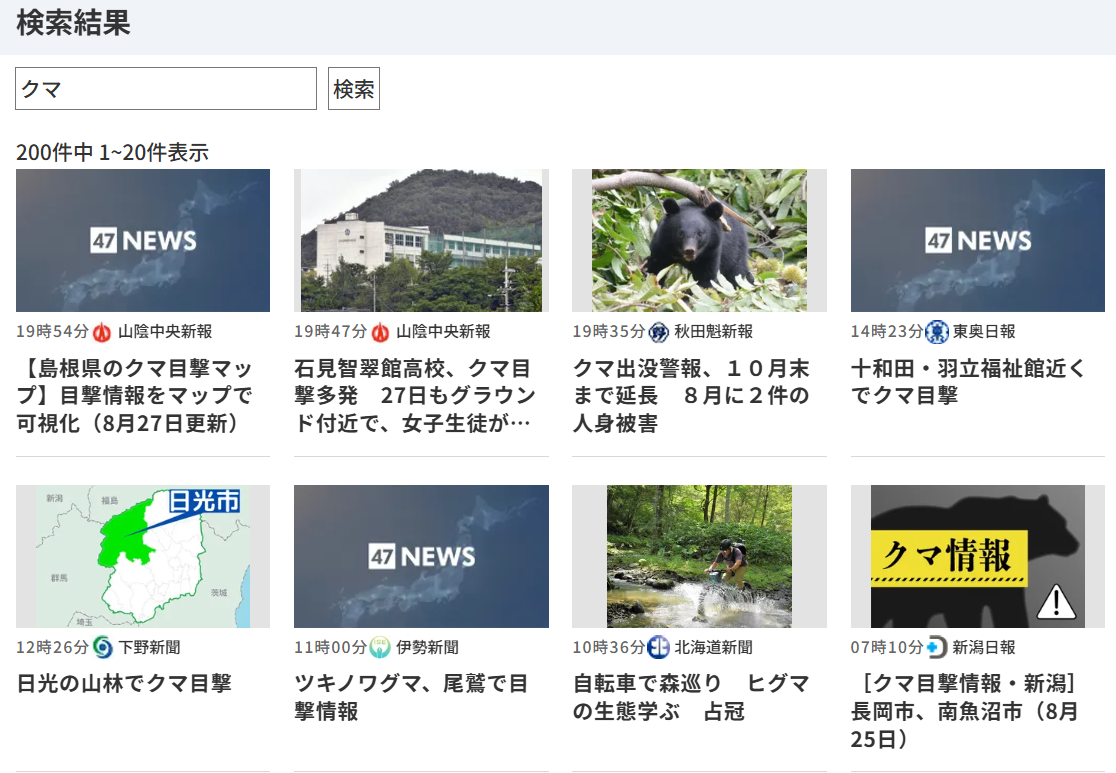Screen dimensions: 1116x773
Task: Open headline 十和田・羽立福祉館近くでクマ目撃
Action: tap(968, 382)
